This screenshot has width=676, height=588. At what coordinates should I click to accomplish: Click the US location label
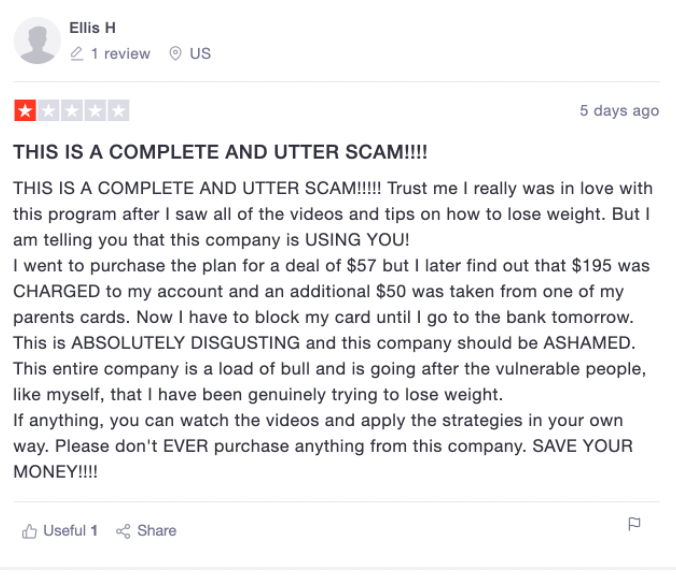click(200, 53)
